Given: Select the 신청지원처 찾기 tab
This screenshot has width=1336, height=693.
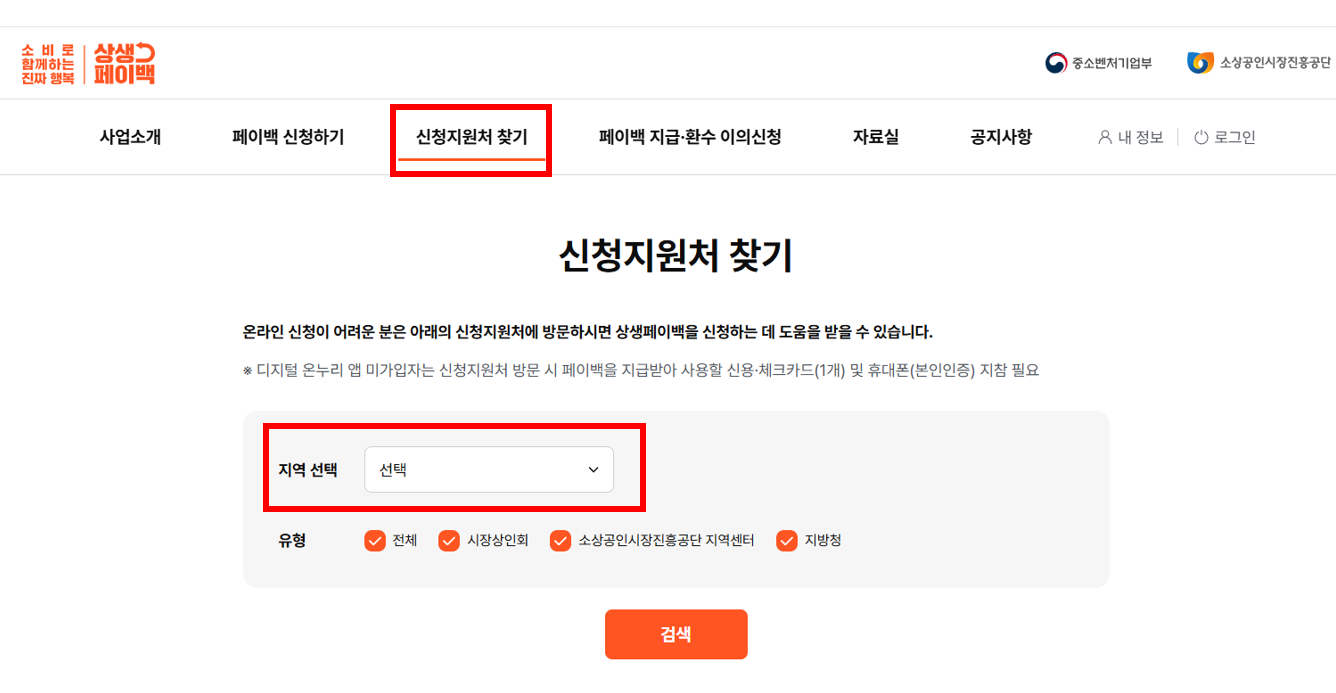Looking at the screenshot, I should pyautogui.click(x=470, y=137).
